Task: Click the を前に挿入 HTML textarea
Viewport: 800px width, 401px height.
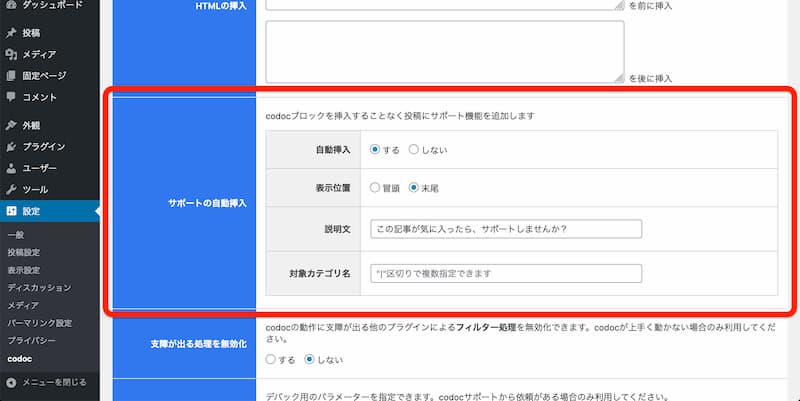Action: tap(445, 5)
